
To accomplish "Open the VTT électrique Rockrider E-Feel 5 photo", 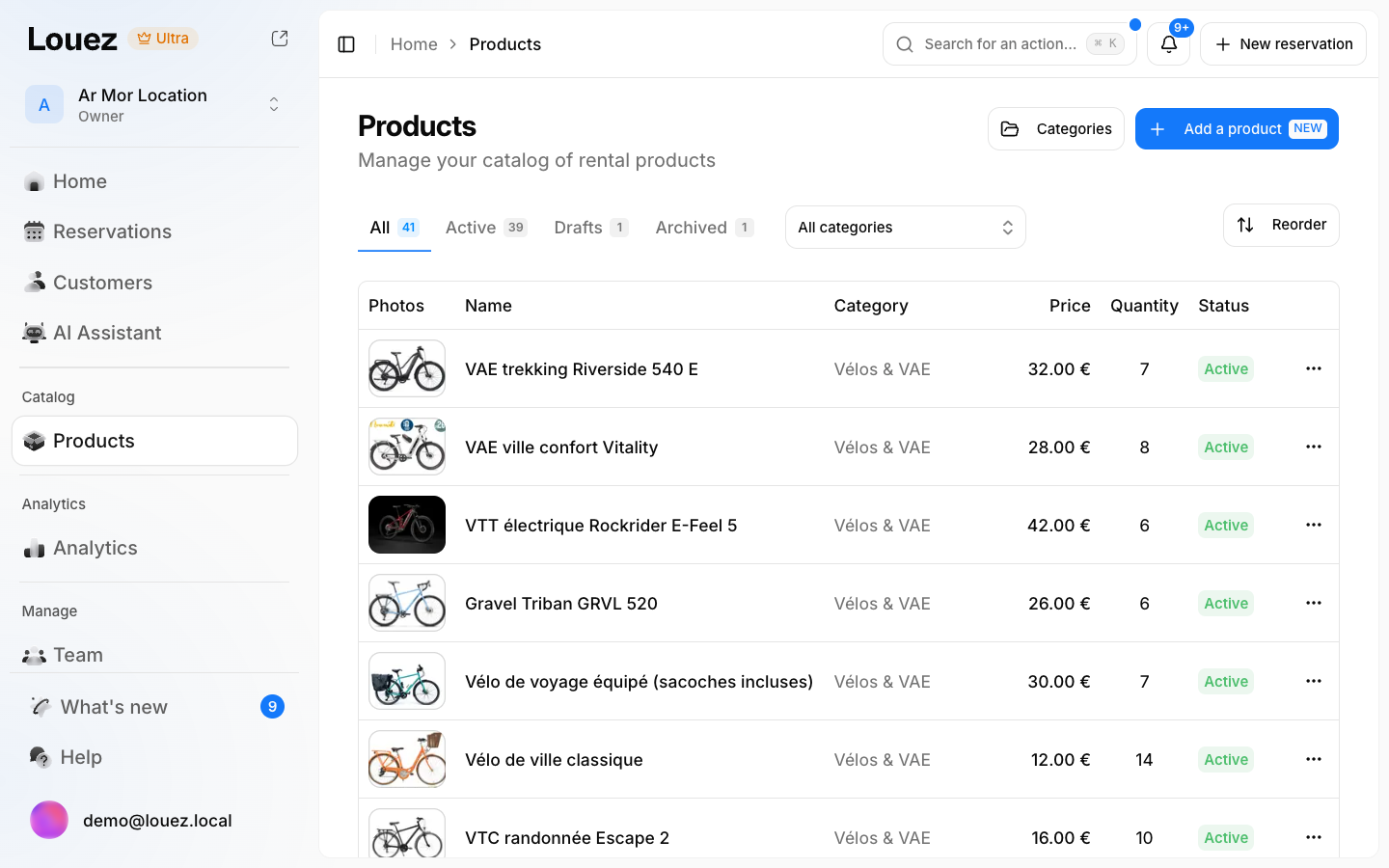I will tap(407, 525).
